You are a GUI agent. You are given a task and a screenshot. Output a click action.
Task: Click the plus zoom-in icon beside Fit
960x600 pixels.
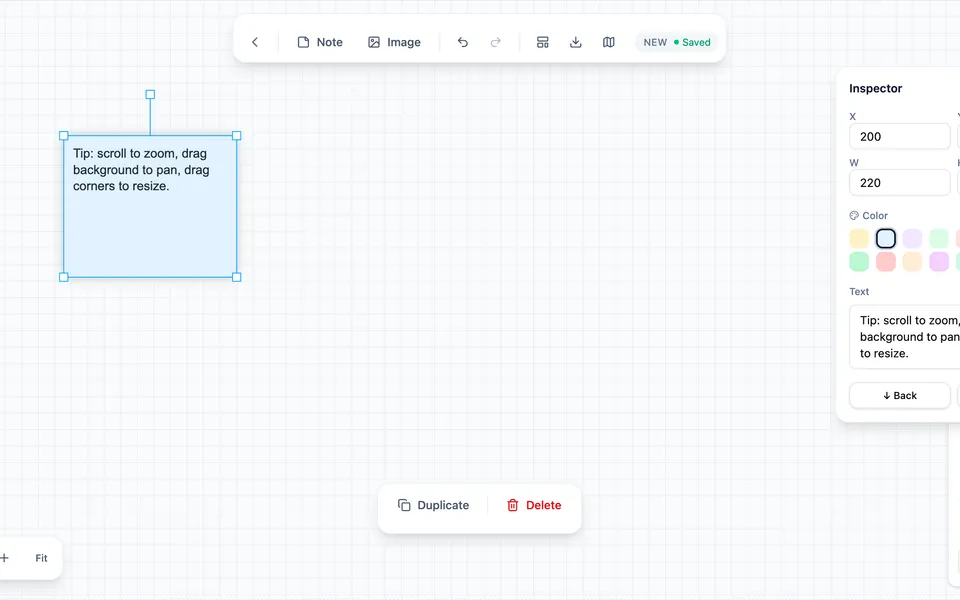[5, 558]
